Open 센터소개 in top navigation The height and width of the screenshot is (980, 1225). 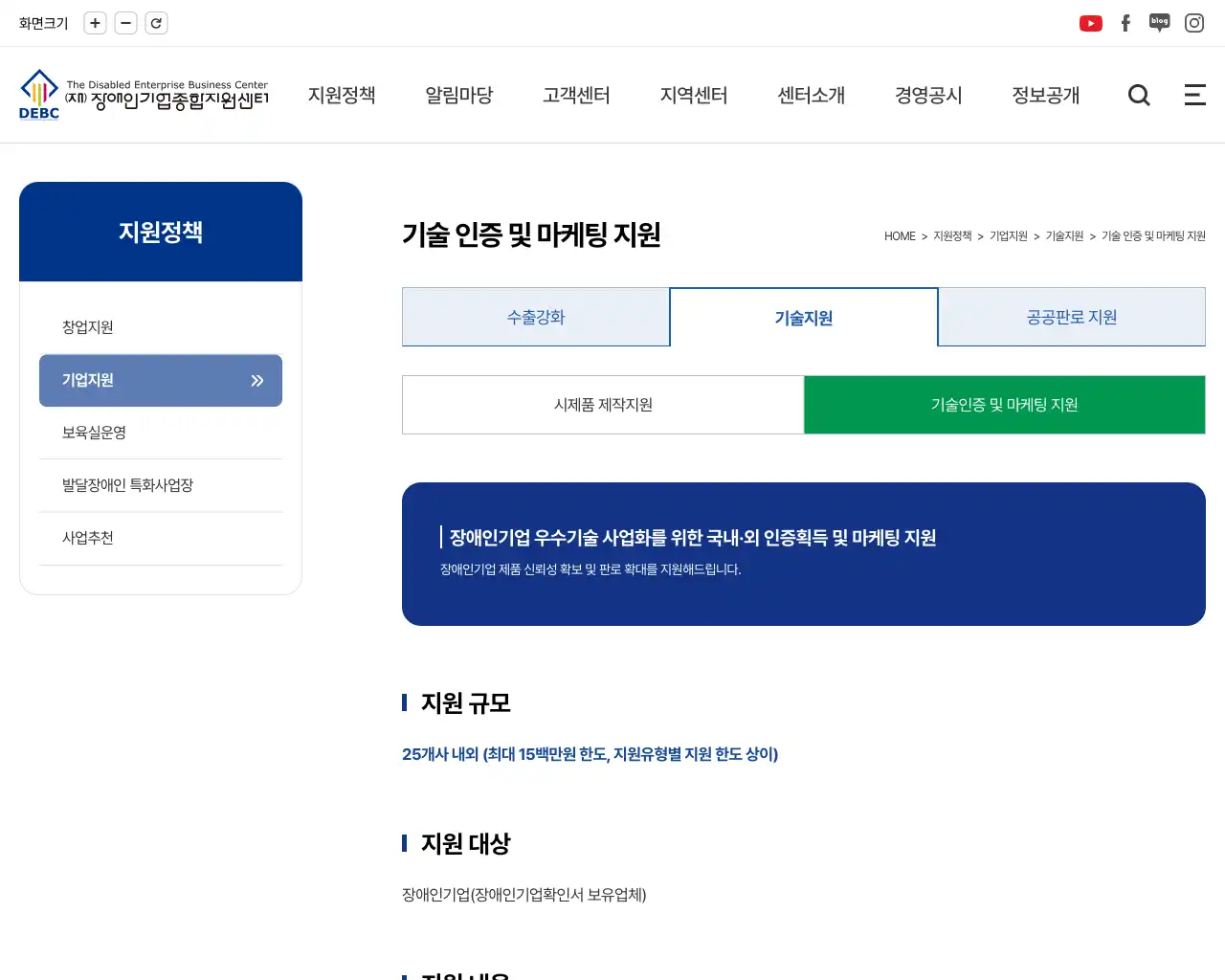[x=812, y=95]
